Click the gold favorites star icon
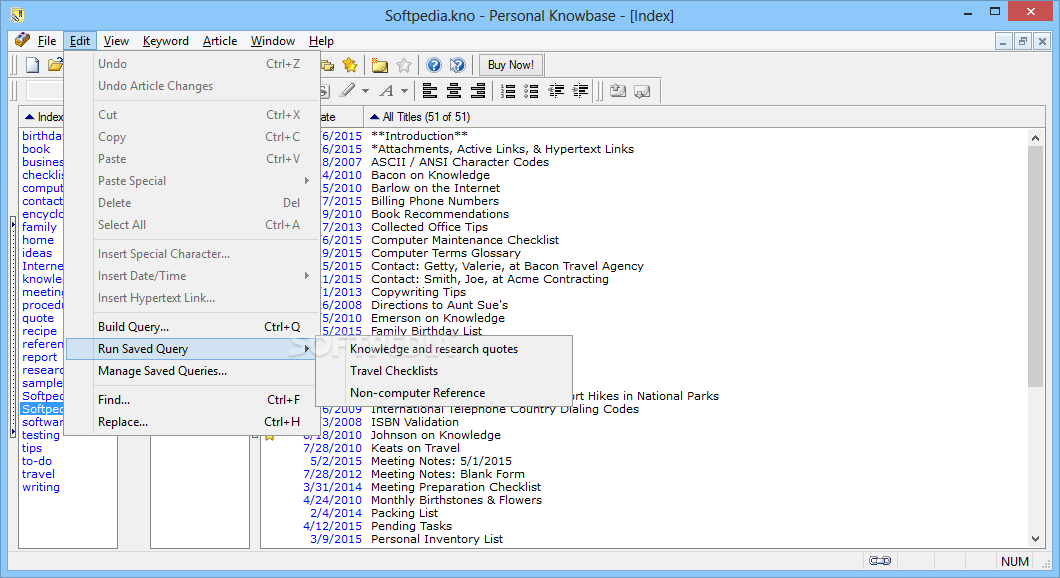This screenshot has width=1060, height=578. coord(350,65)
